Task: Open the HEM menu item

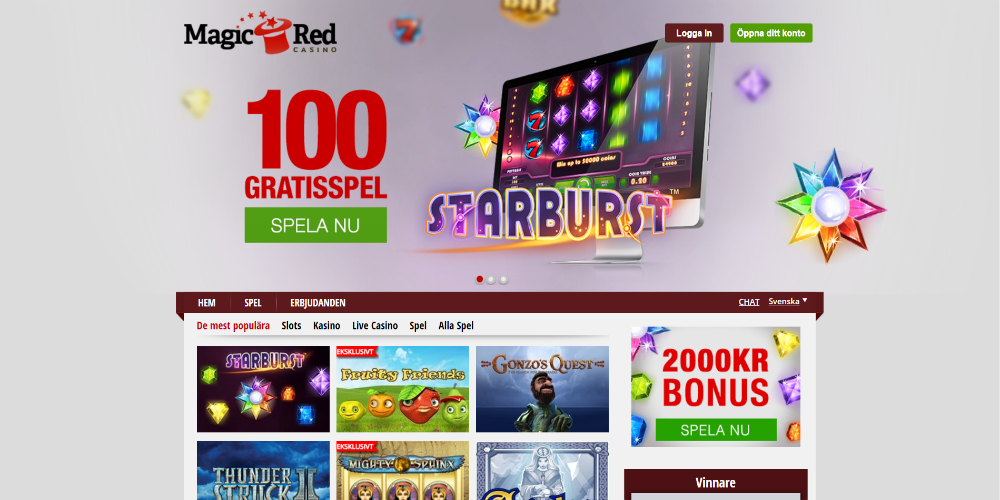Action: pos(207,303)
